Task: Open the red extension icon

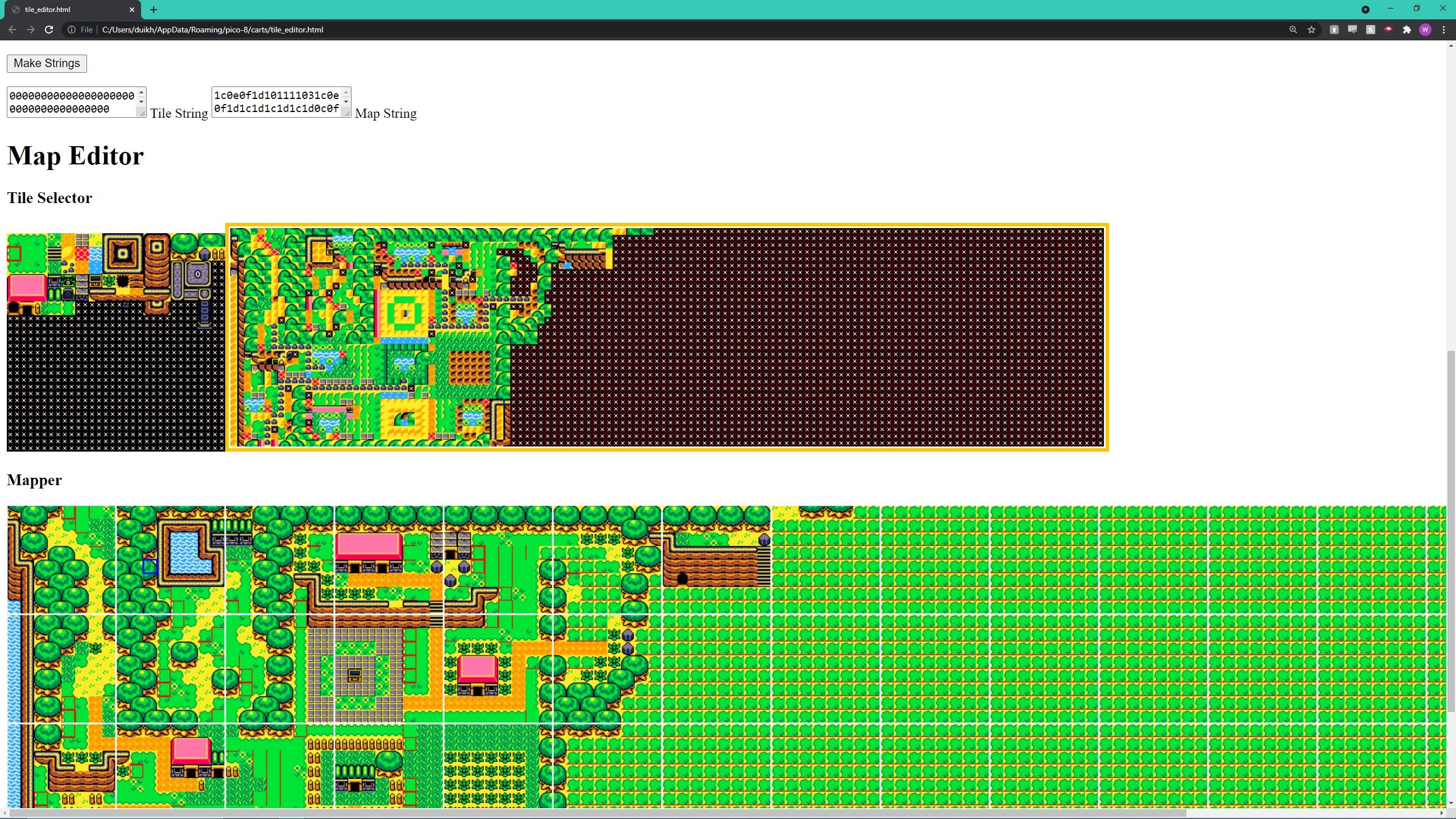Action: coord(1388,30)
